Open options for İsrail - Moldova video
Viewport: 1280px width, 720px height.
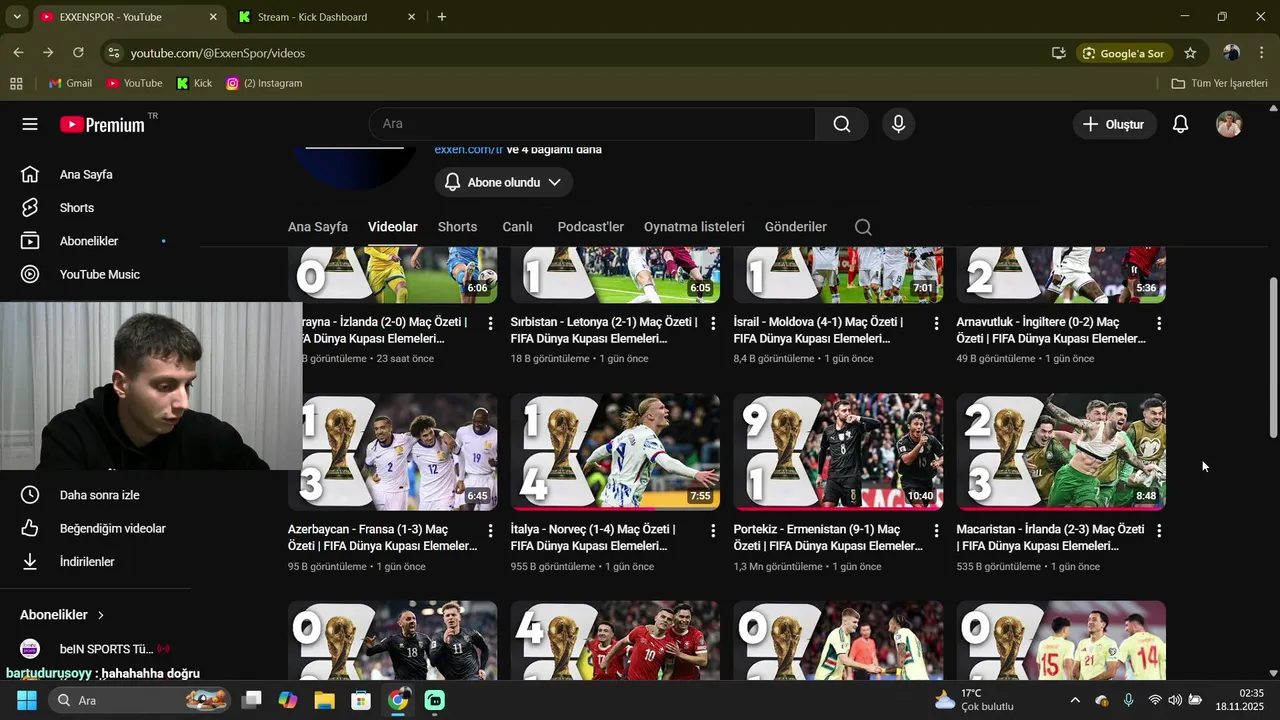936,323
